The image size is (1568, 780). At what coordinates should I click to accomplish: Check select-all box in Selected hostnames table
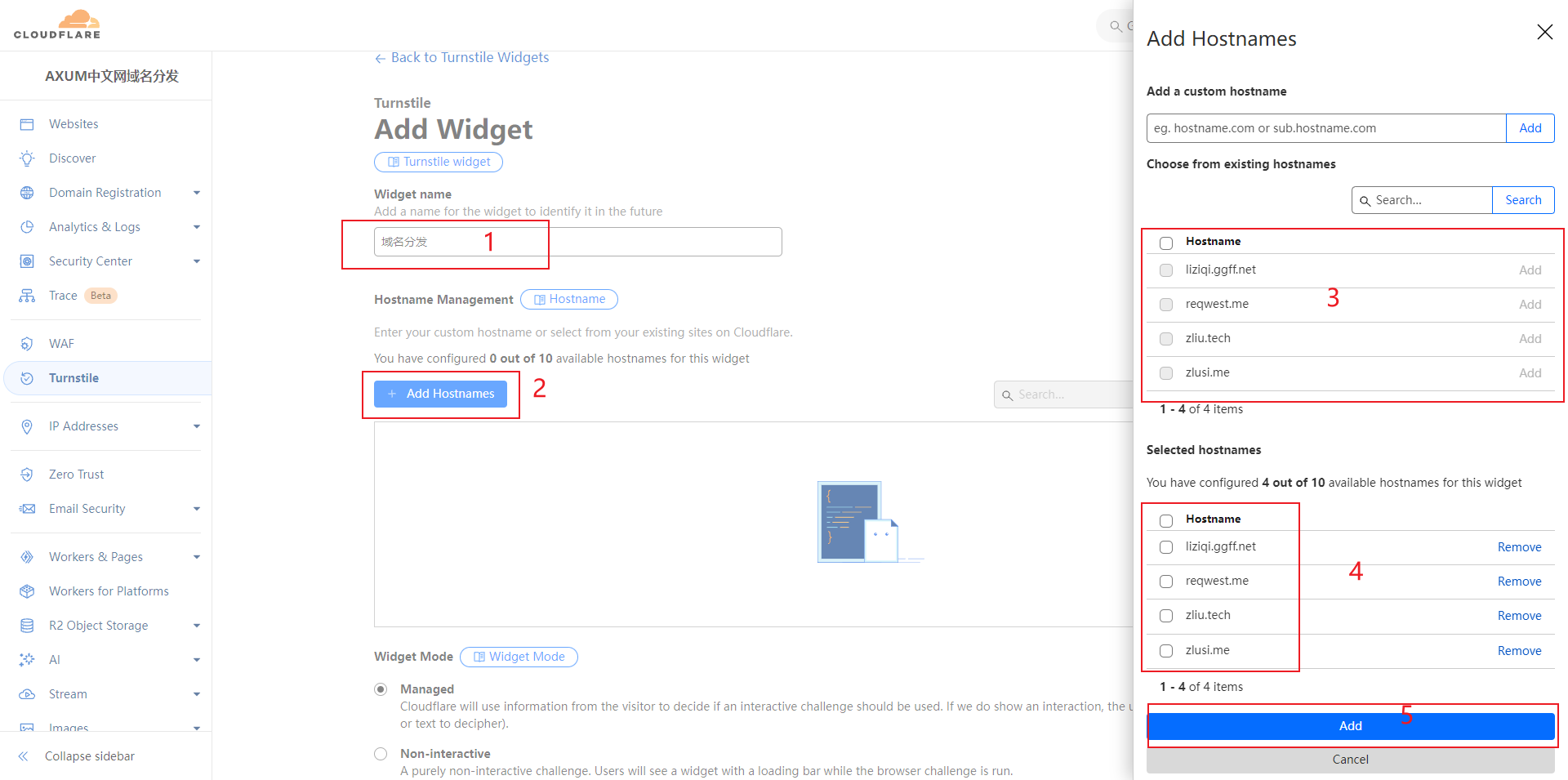[1166, 520]
